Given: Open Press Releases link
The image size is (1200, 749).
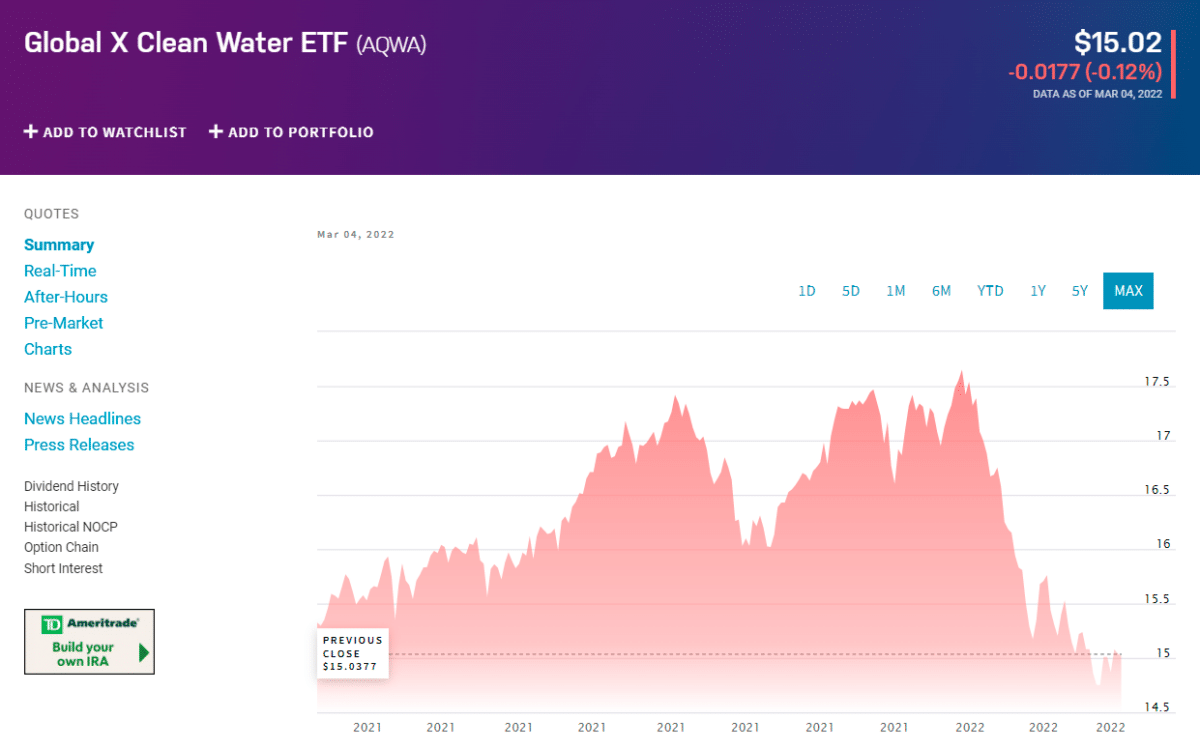Looking at the screenshot, I should tap(79, 445).
